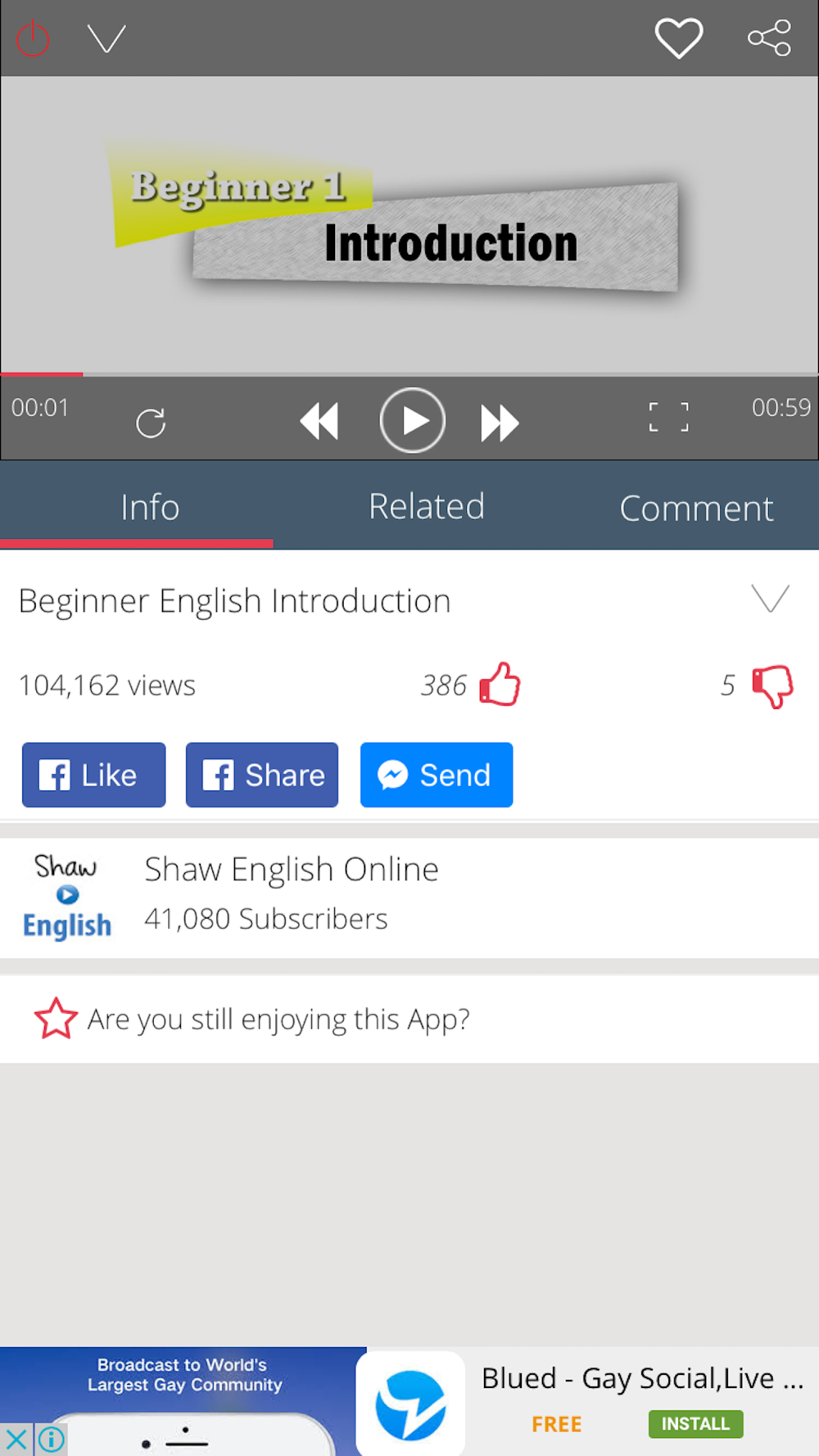Click the Messenger Send button
Screen dimensions: 819x1456
tap(437, 775)
